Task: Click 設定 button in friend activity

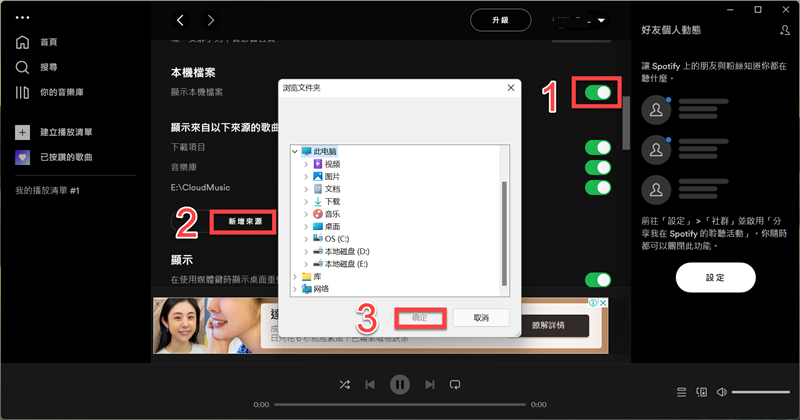Action: point(716,278)
